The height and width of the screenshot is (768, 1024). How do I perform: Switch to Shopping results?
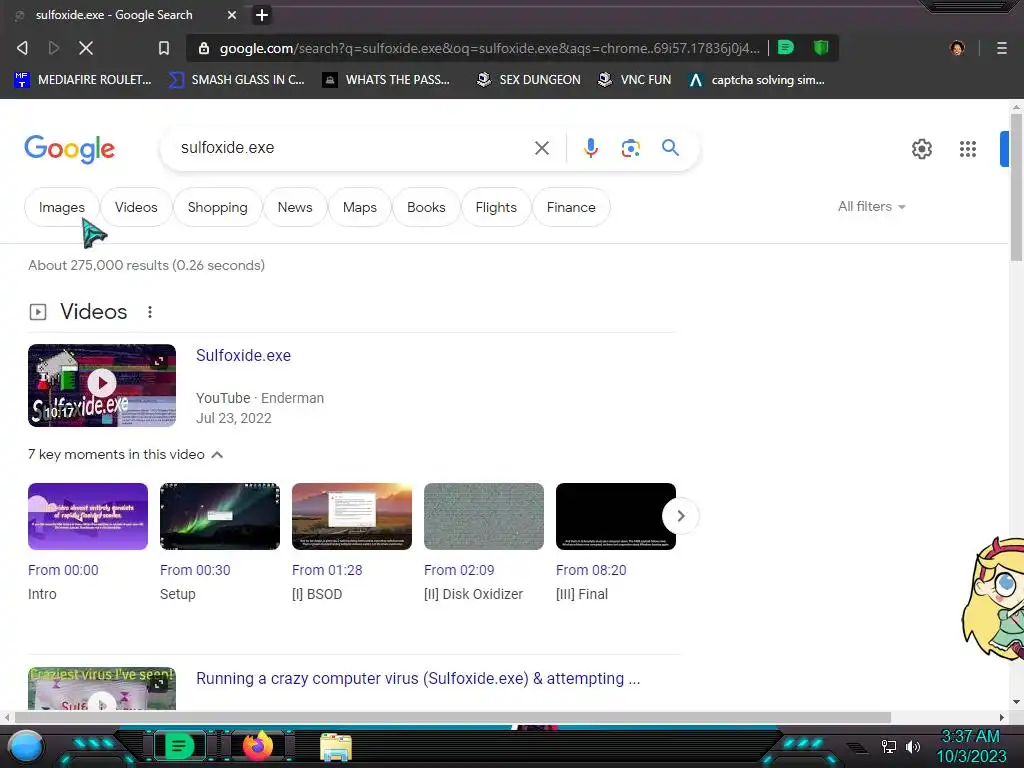[217, 207]
